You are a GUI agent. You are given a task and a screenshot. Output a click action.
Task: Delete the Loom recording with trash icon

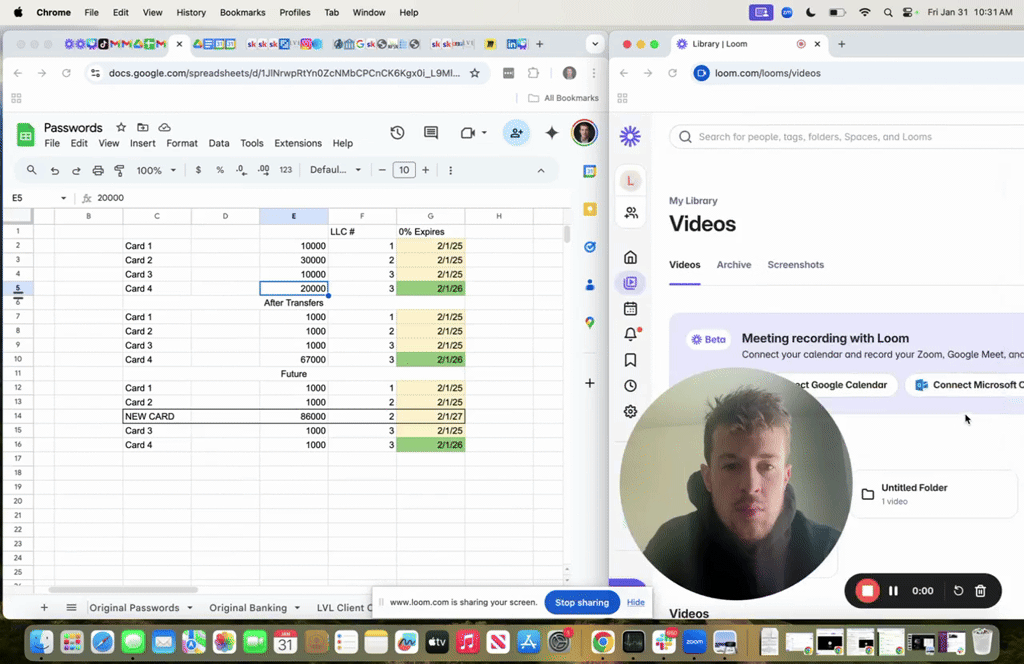click(x=980, y=591)
